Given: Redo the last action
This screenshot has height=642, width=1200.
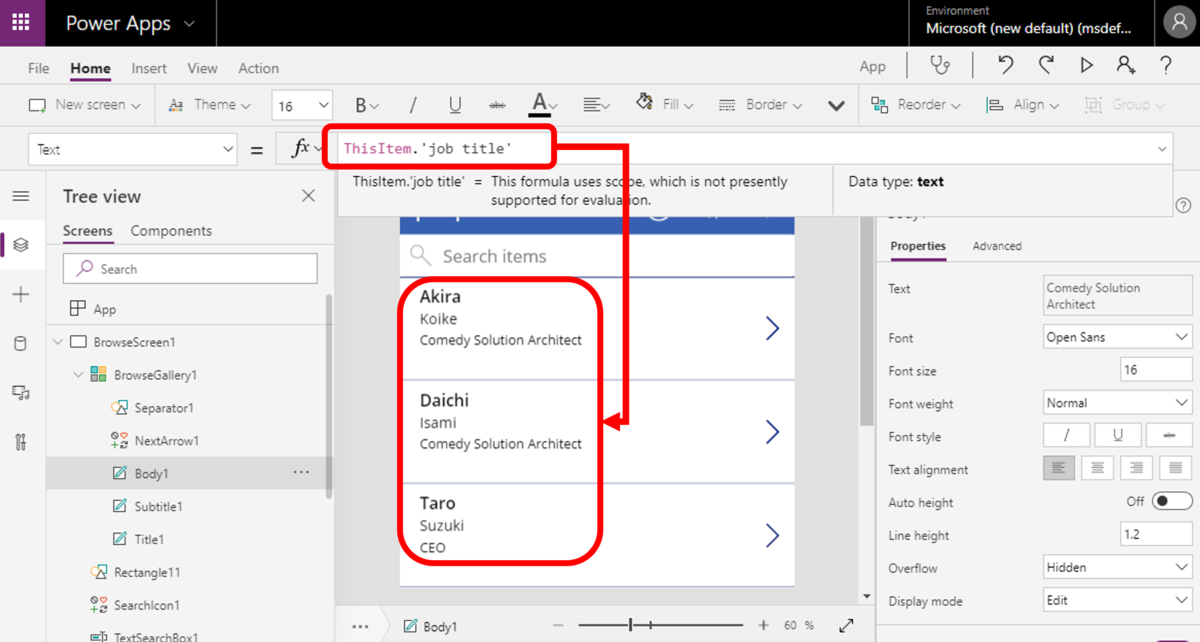Looking at the screenshot, I should 1046,66.
